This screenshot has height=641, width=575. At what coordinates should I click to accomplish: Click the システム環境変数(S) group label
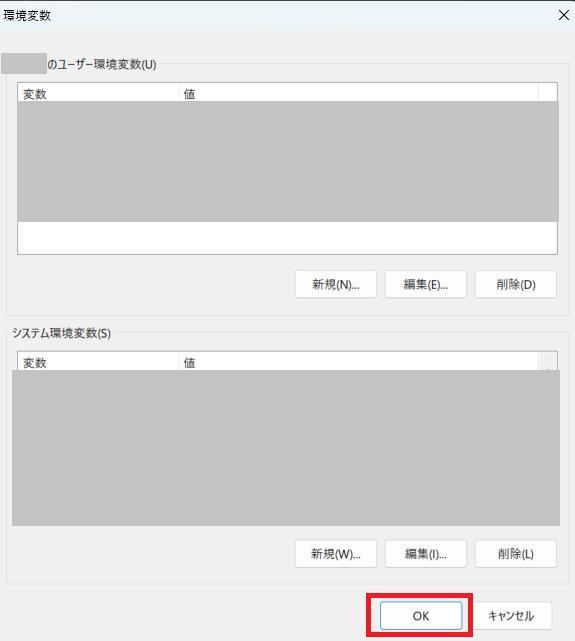(x=61, y=333)
